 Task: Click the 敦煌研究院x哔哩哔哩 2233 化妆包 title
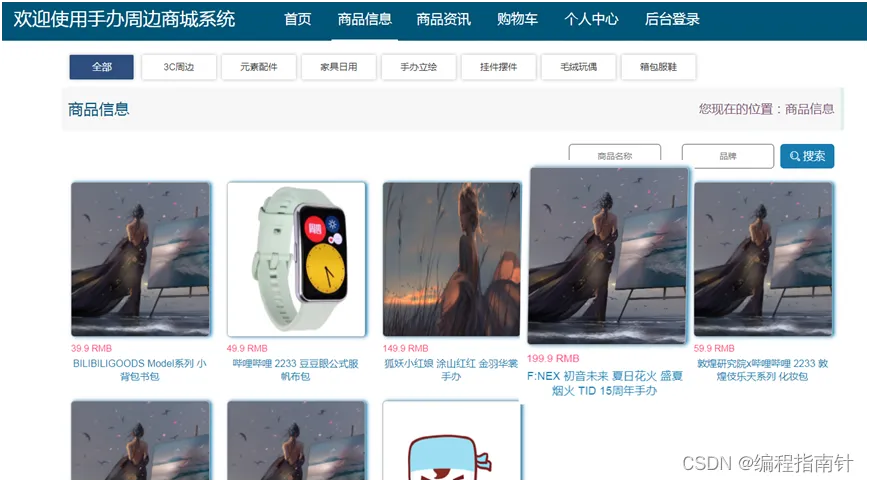[763, 370]
